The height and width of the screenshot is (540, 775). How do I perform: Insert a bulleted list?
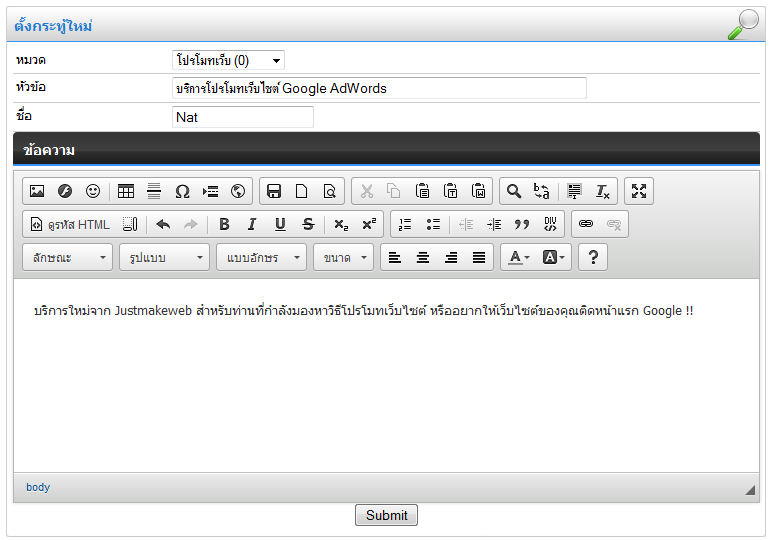click(x=433, y=224)
